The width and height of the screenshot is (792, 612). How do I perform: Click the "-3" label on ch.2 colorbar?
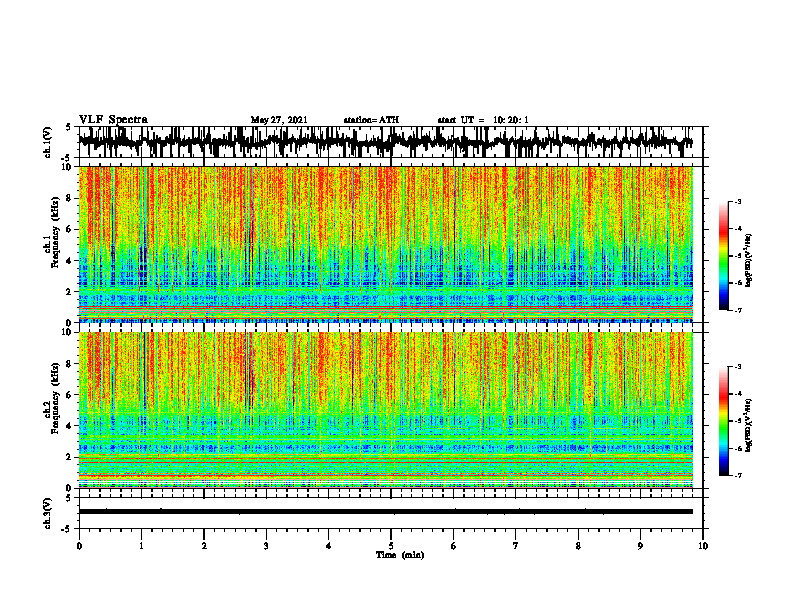point(738,367)
